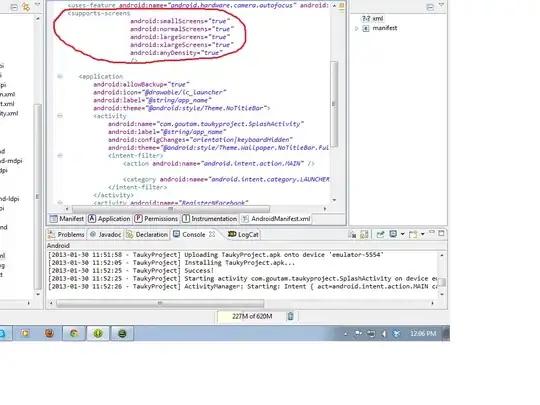Viewport: 540px width, 405px height.
Task: Expand the manifest node in Outline
Action: (x=356, y=28)
